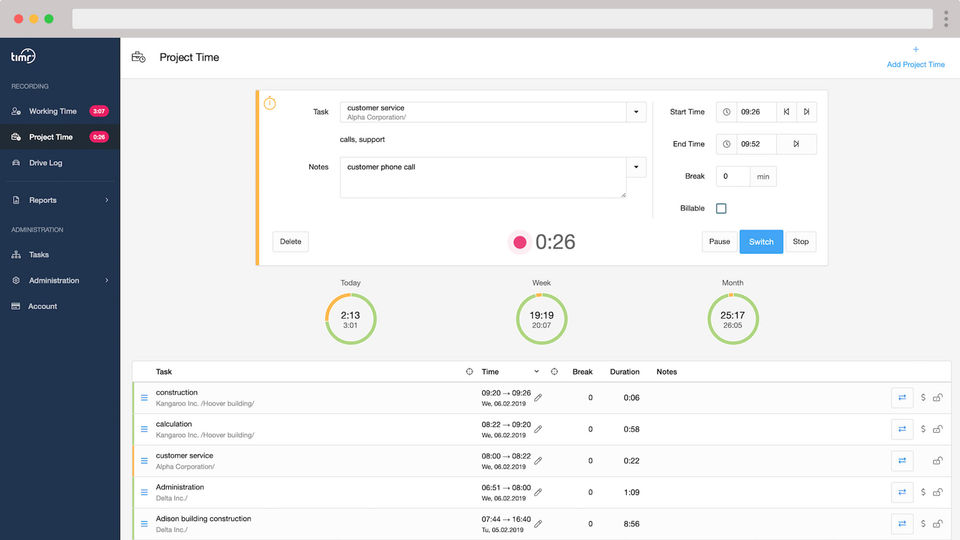The height and width of the screenshot is (540, 960).
Task: Click the drag handle of customer service row
Action: (144, 461)
